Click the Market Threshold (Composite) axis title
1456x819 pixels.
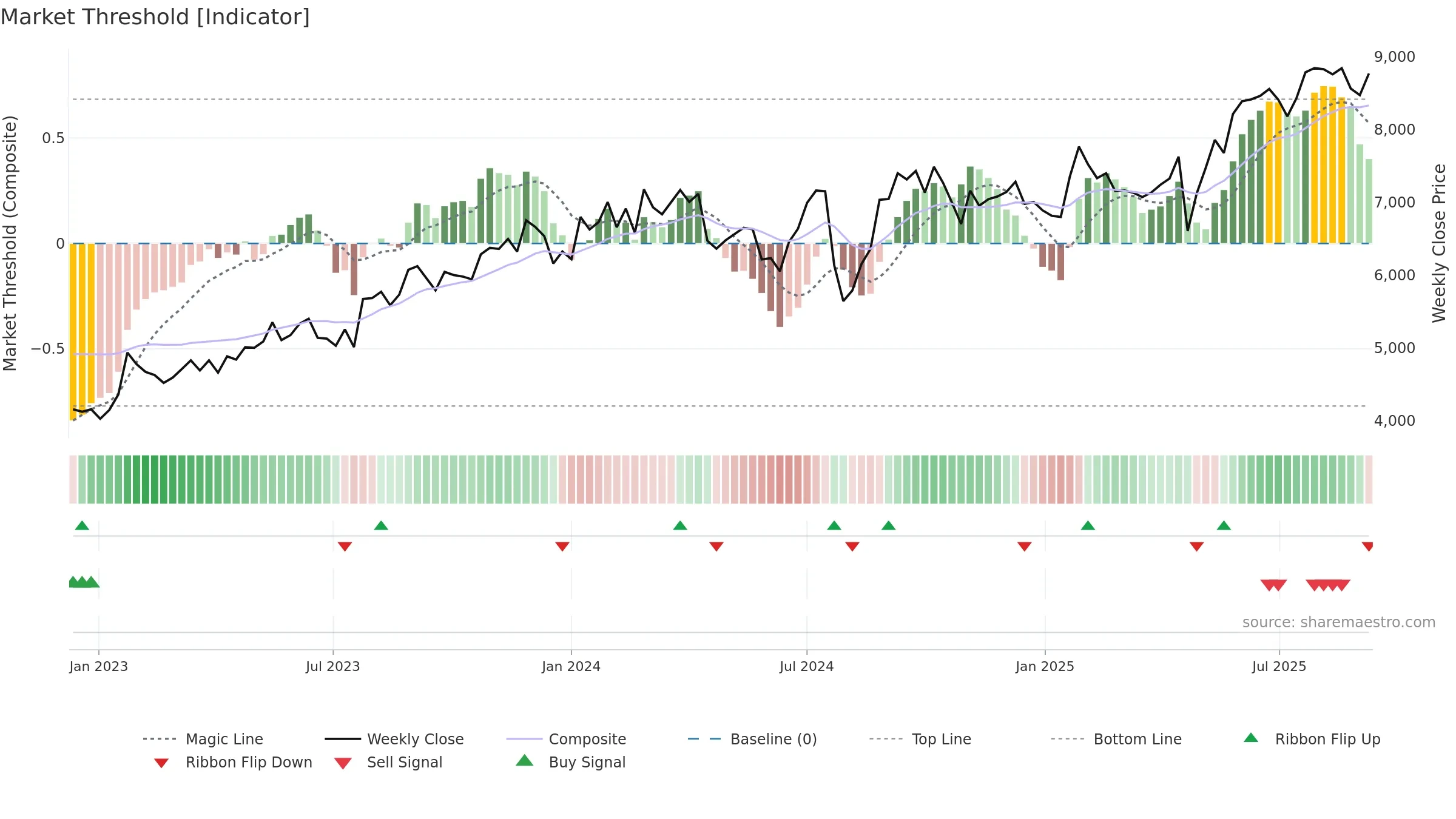[x=10, y=243]
